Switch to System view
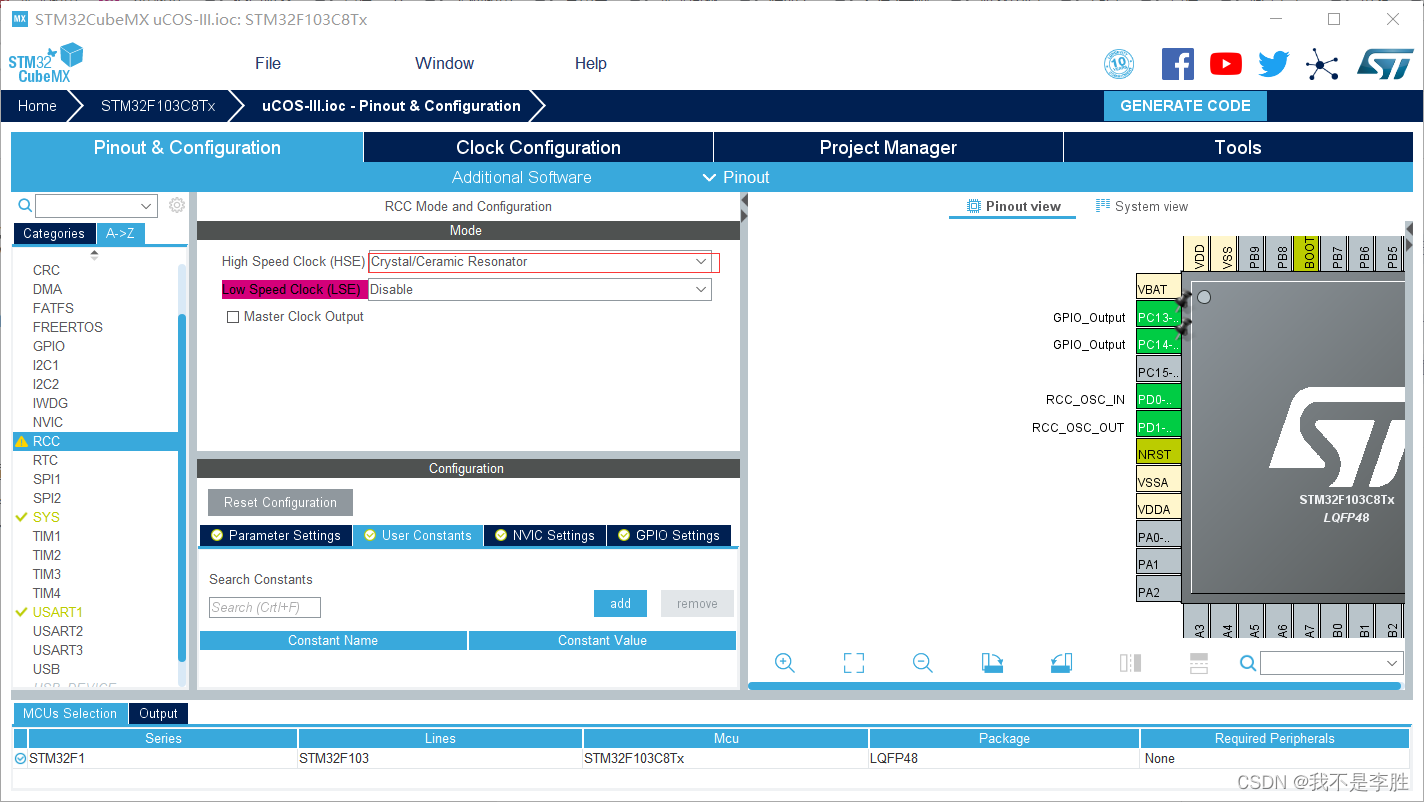The height and width of the screenshot is (802, 1424). coord(1142,206)
